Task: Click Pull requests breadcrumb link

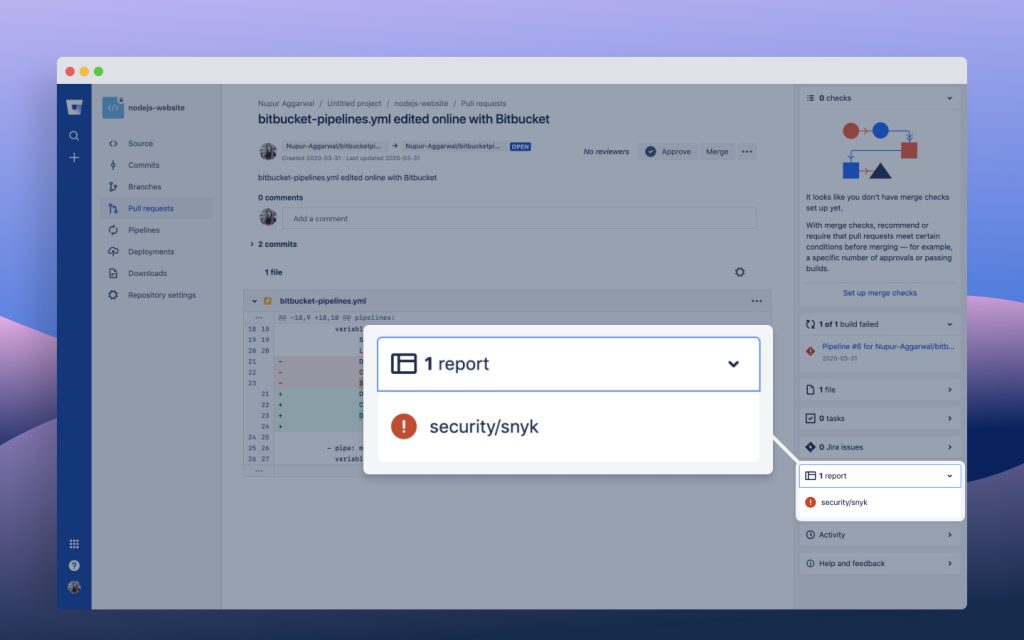Action: coord(483,103)
